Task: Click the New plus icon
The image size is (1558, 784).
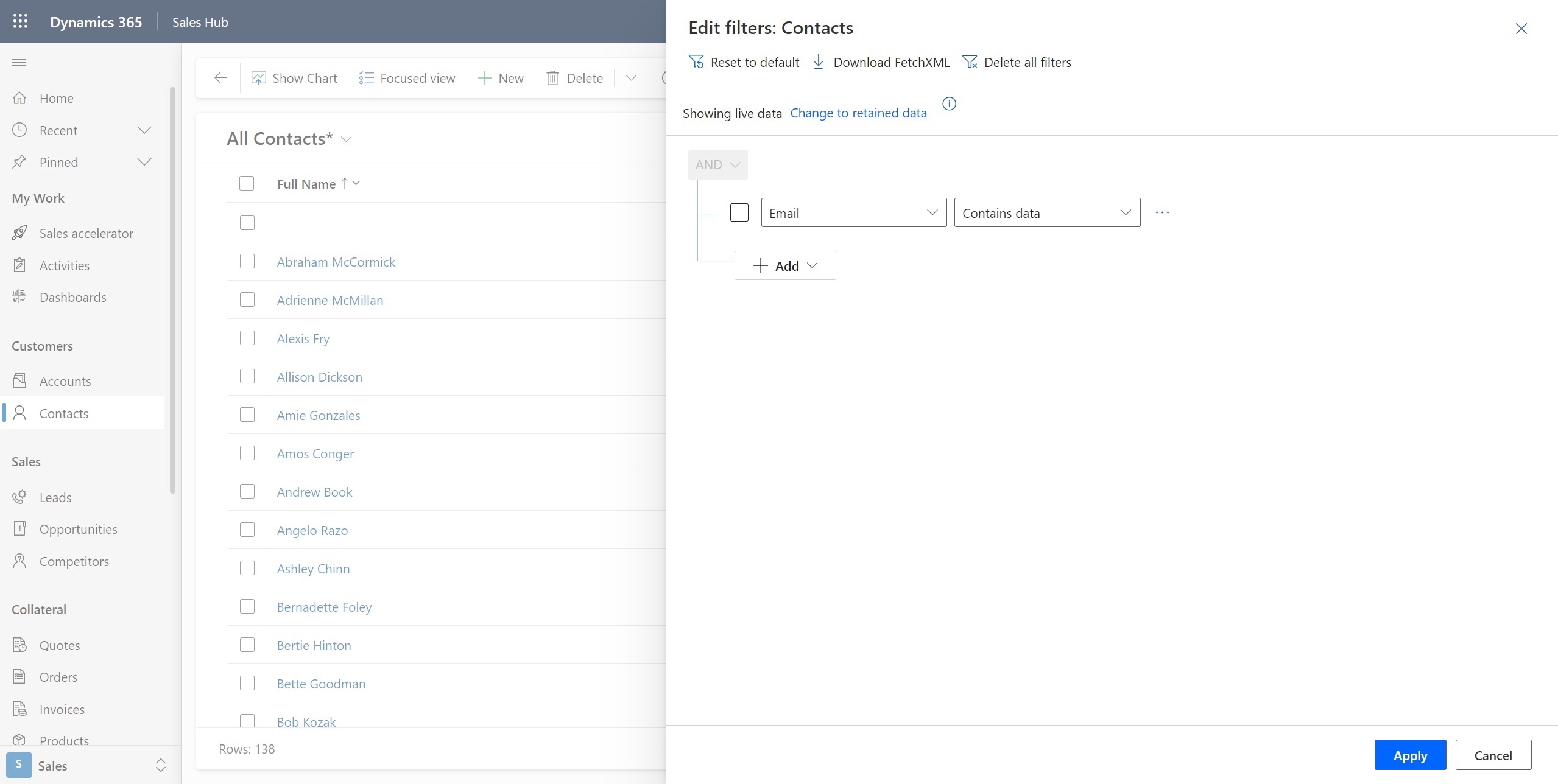Action: 484,78
